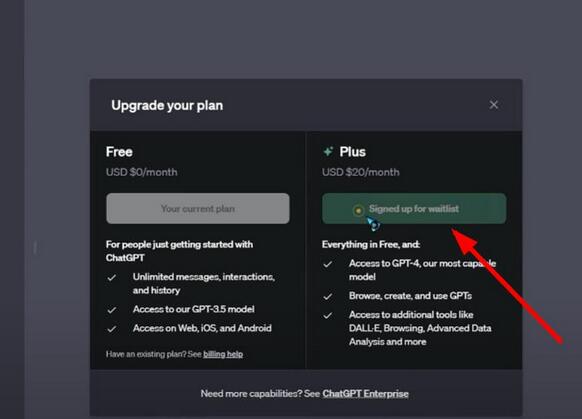Close the Upgrade your plan dialog
Viewport: 582px width, 419px height.
click(x=493, y=105)
